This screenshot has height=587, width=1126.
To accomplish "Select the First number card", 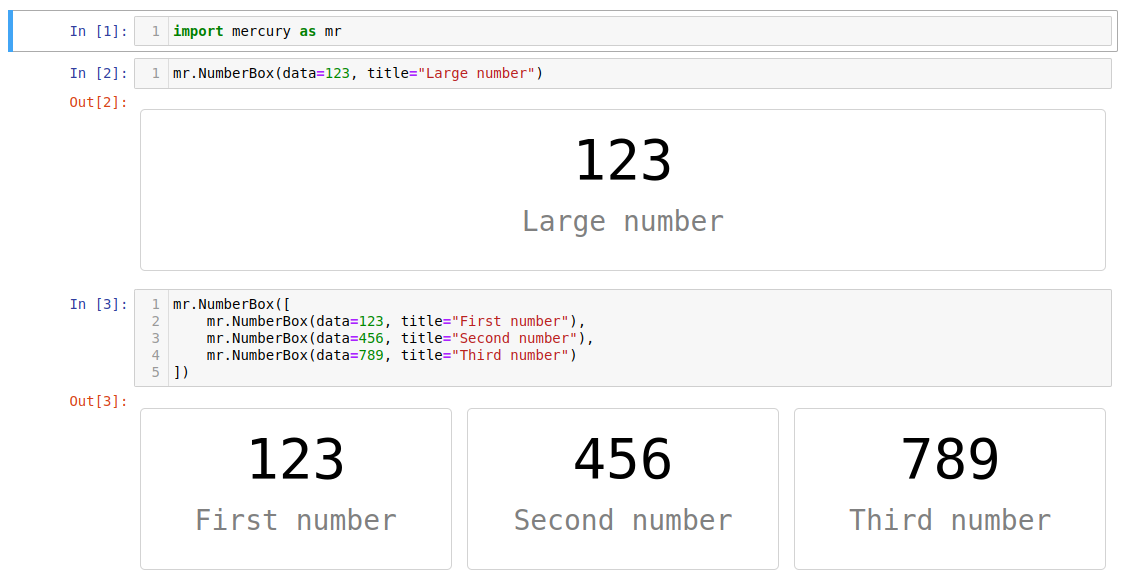I will tap(296, 488).
